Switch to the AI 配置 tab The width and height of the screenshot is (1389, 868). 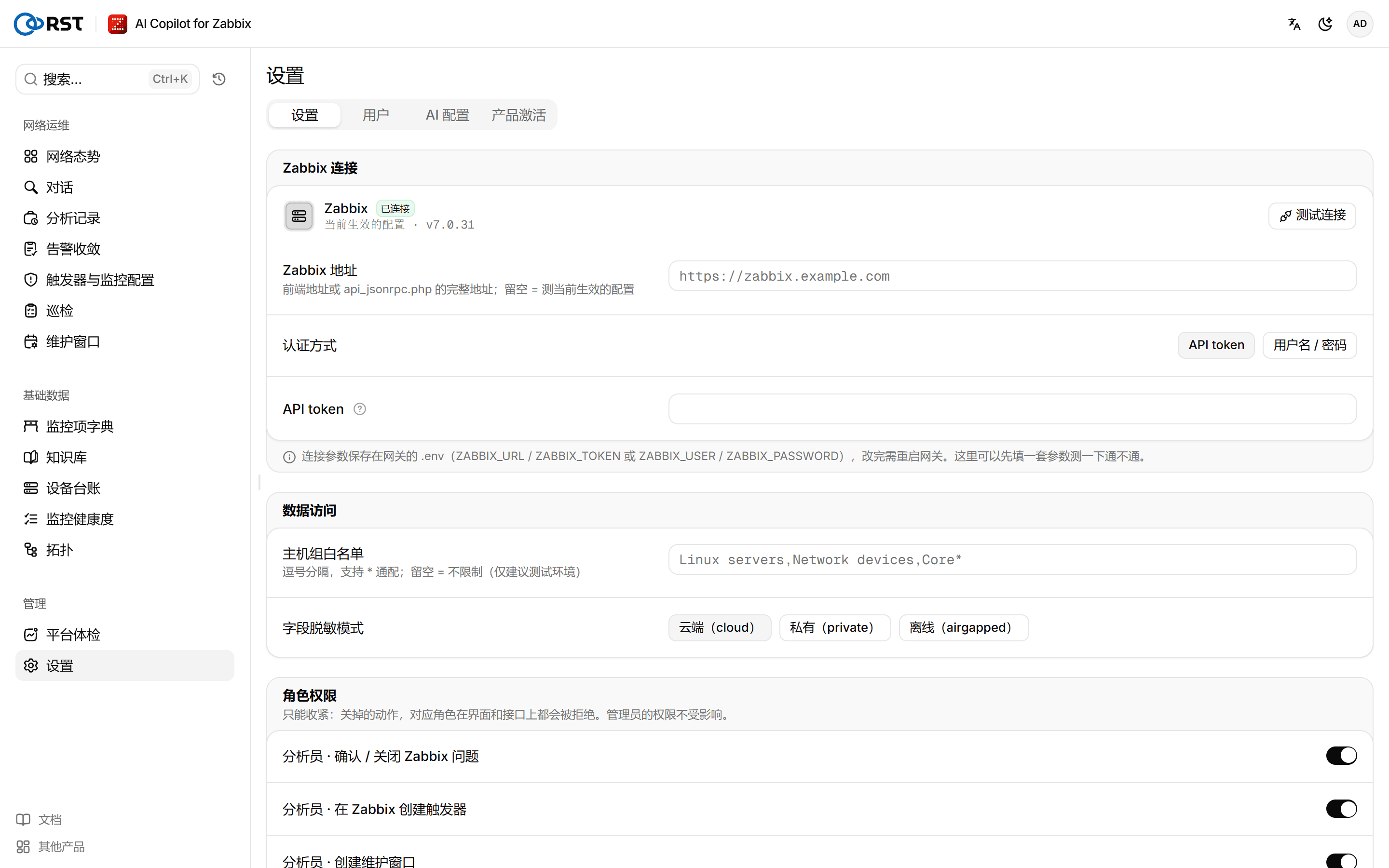tap(447, 115)
